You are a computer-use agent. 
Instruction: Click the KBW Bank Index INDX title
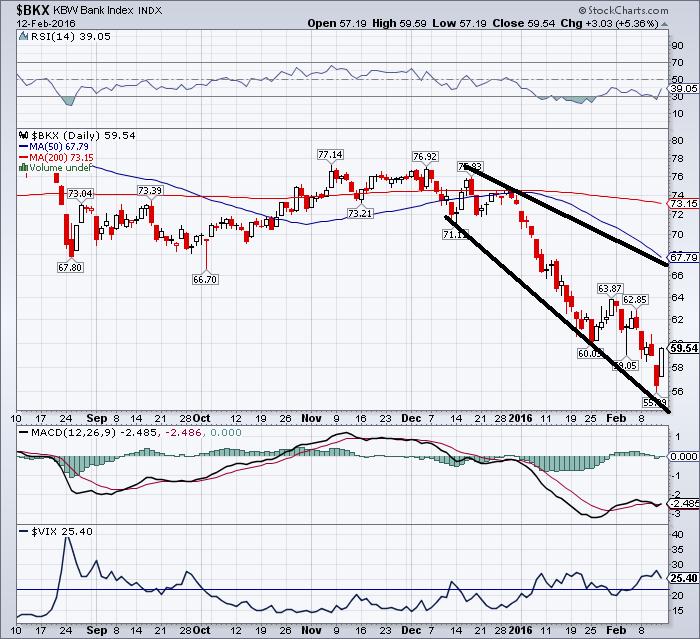(108, 10)
